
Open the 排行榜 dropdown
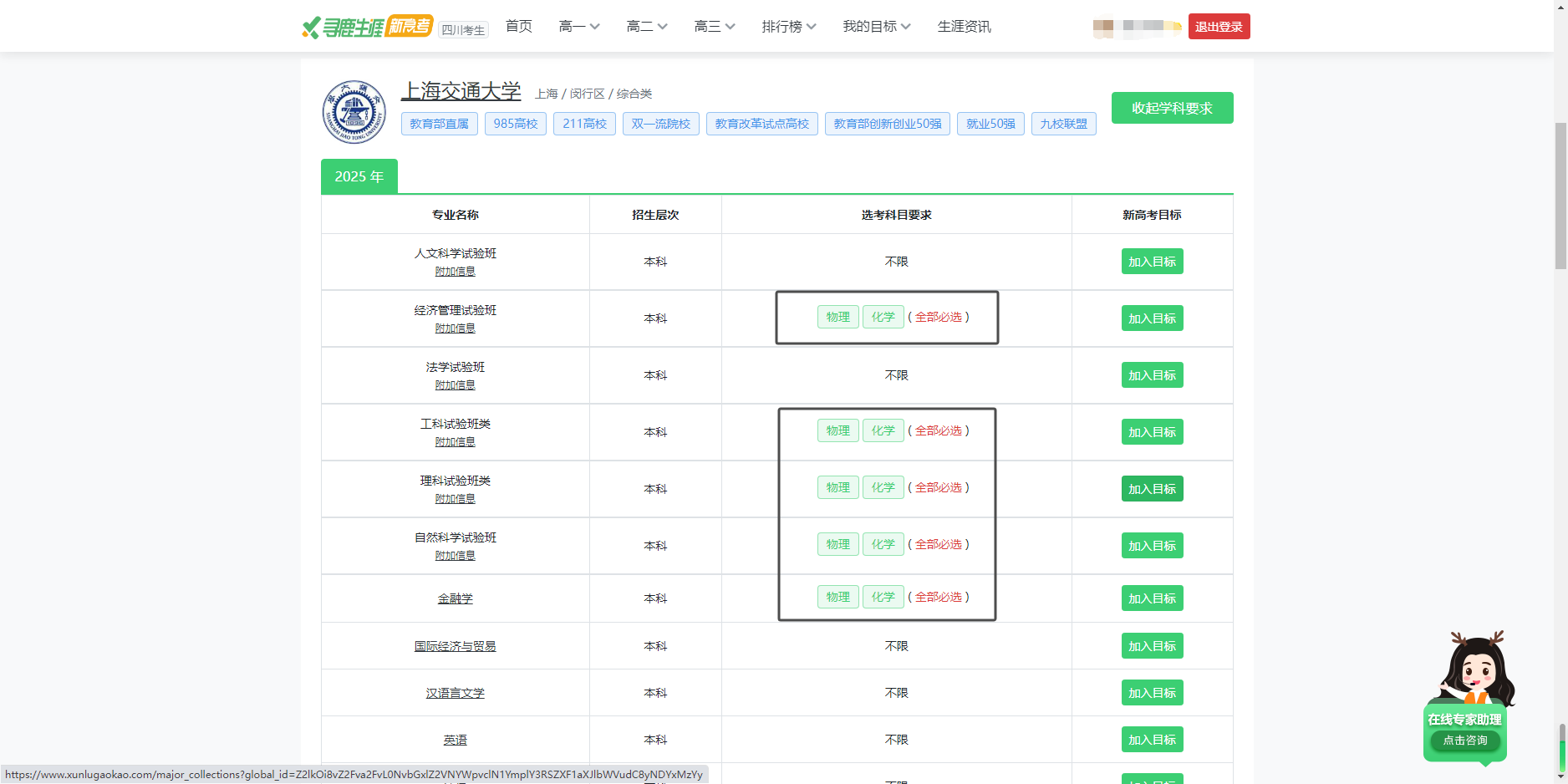(x=788, y=27)
